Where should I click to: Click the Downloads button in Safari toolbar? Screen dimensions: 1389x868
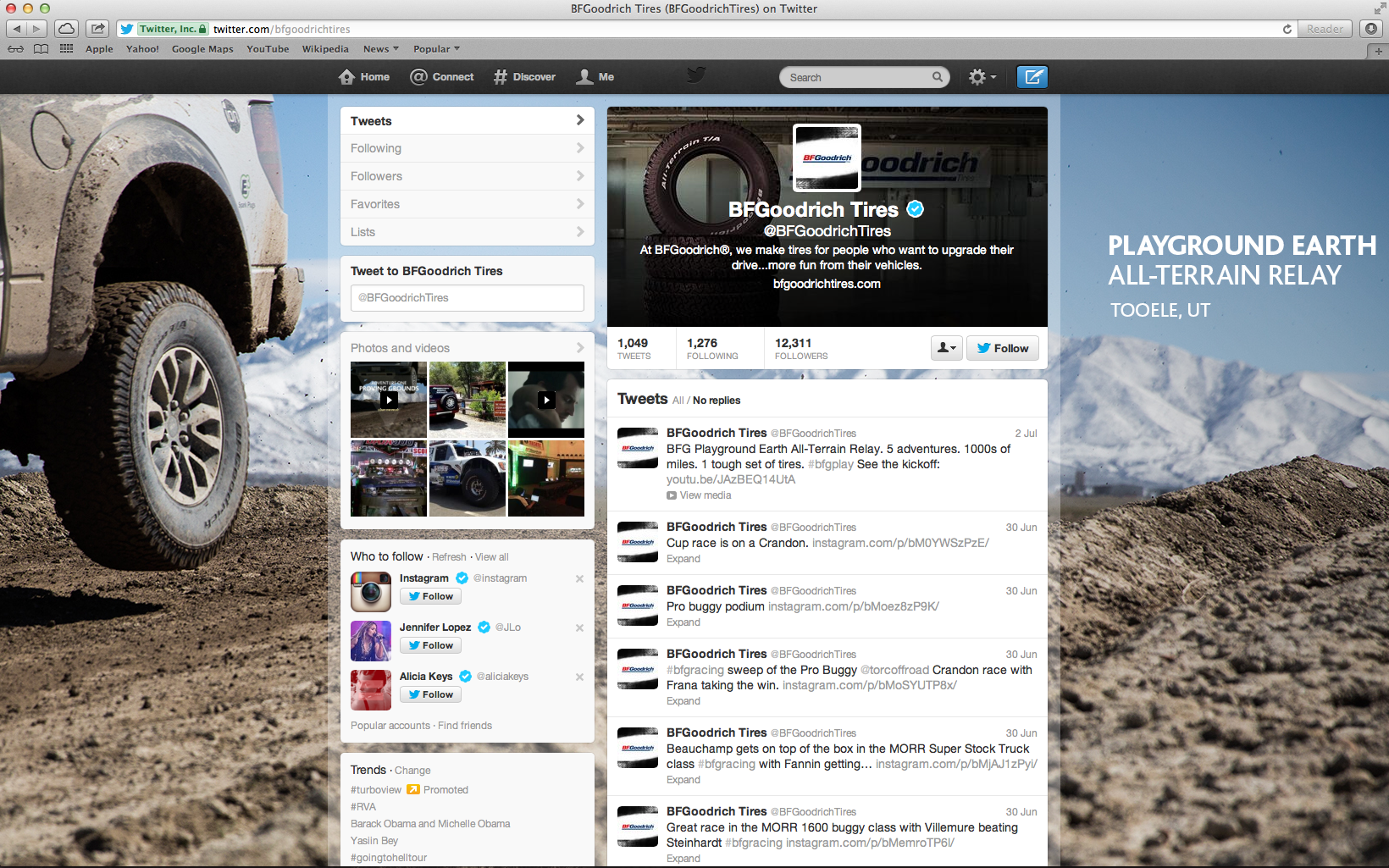[1371, 29]
